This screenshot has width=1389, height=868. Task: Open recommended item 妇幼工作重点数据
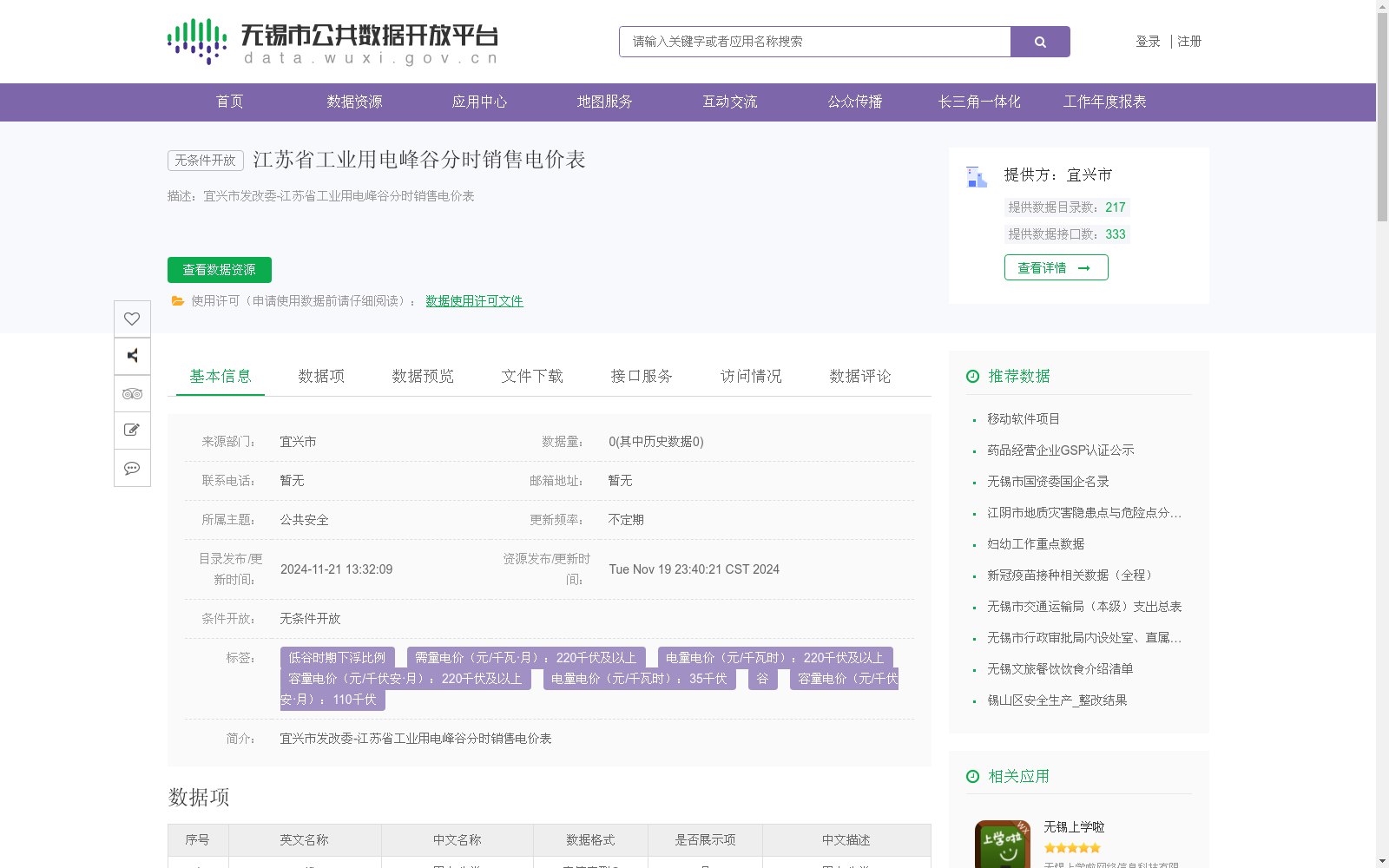tap(1036, 543)
